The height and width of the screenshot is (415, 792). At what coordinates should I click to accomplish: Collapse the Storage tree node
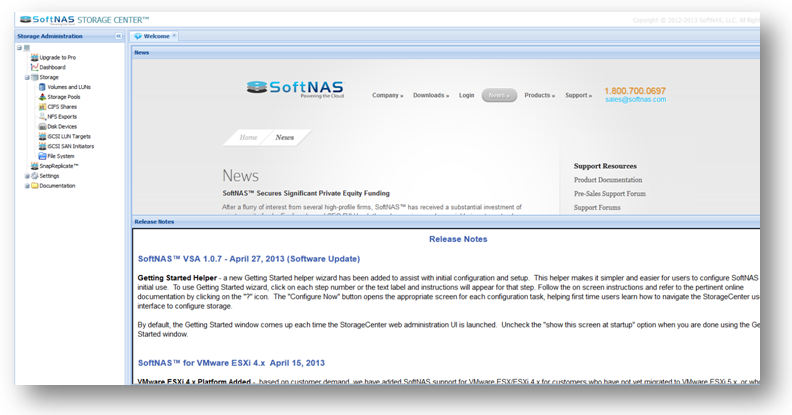(27, 77)
